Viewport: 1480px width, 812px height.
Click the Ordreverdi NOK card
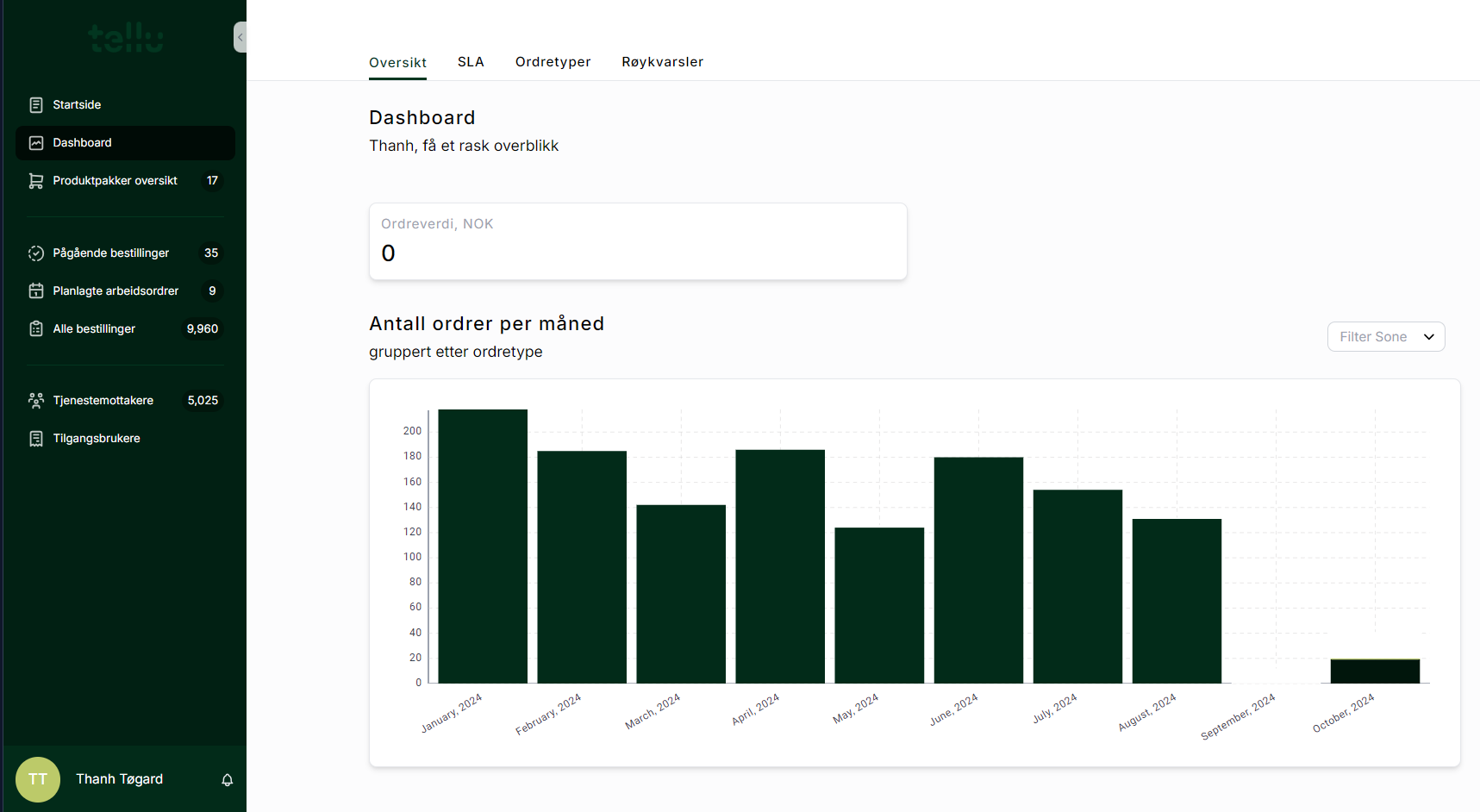click(x=638, y=241)
